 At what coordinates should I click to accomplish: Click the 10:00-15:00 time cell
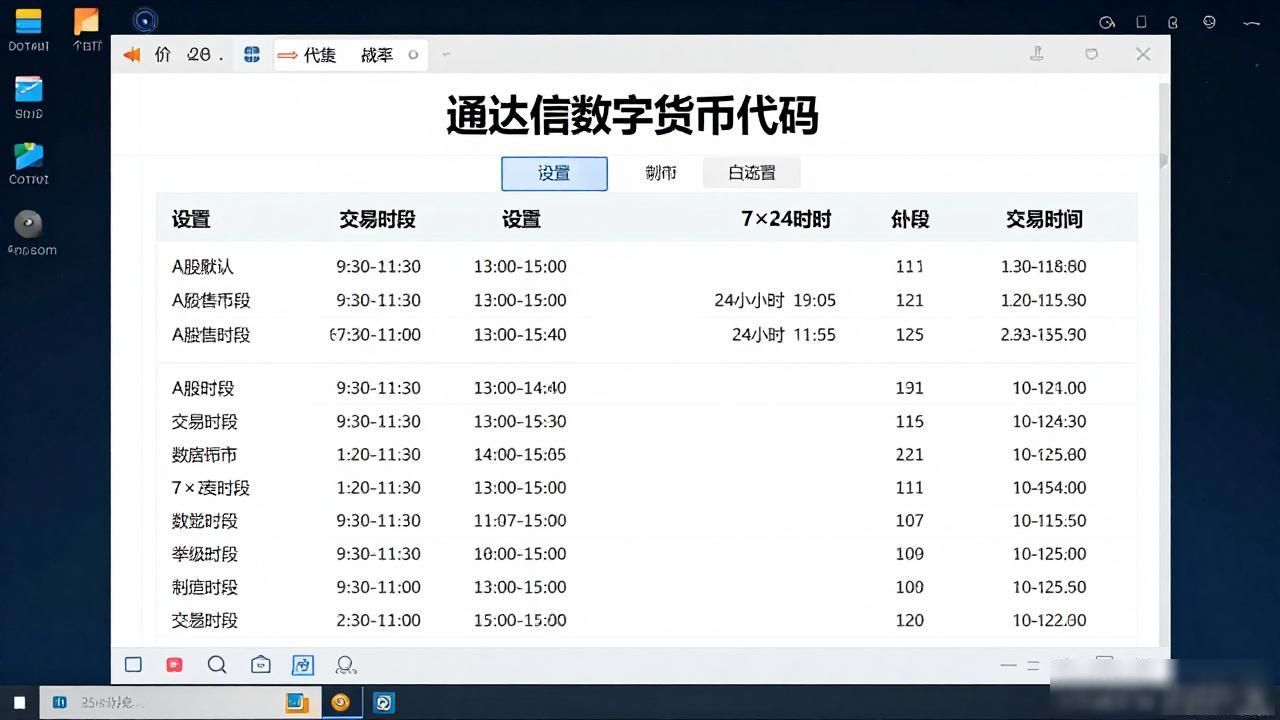click(520, 554)
